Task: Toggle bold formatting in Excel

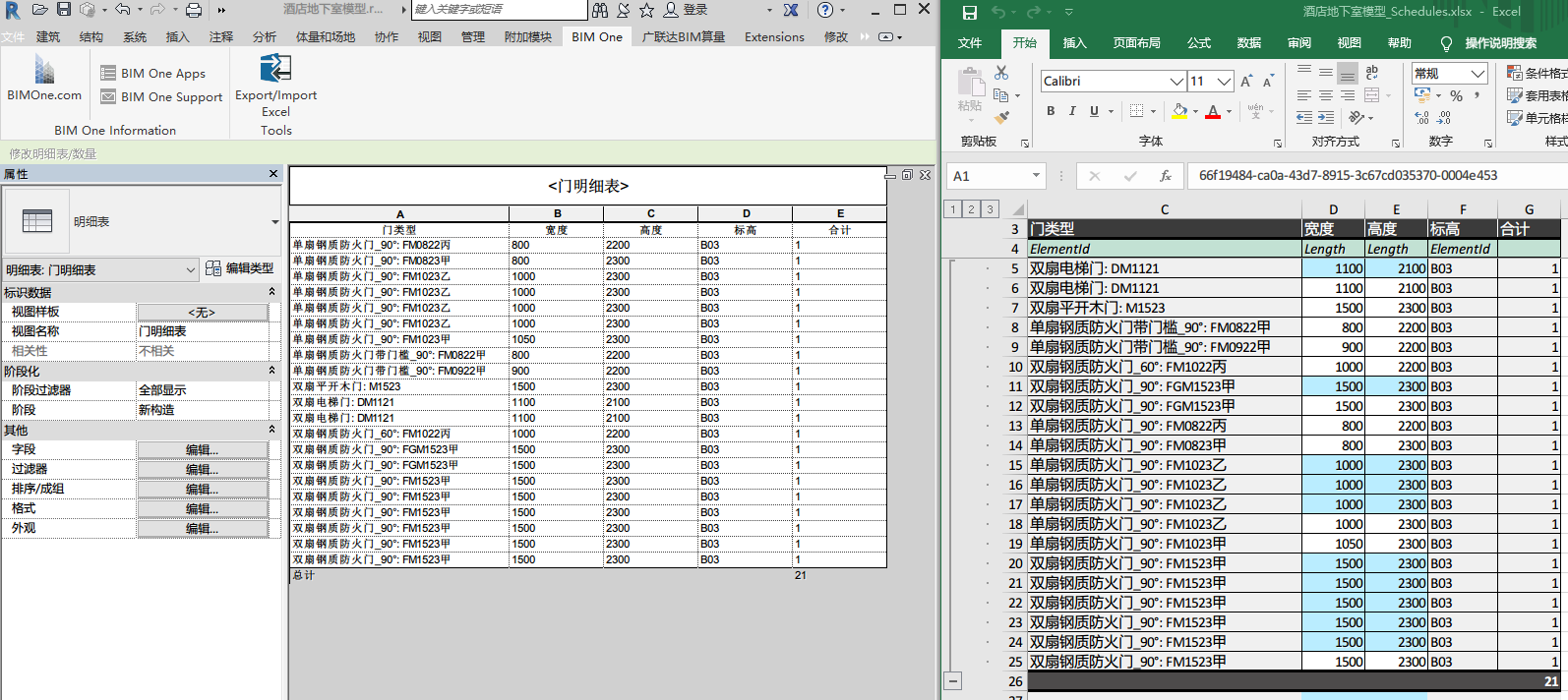Action: click(1051, 111)
